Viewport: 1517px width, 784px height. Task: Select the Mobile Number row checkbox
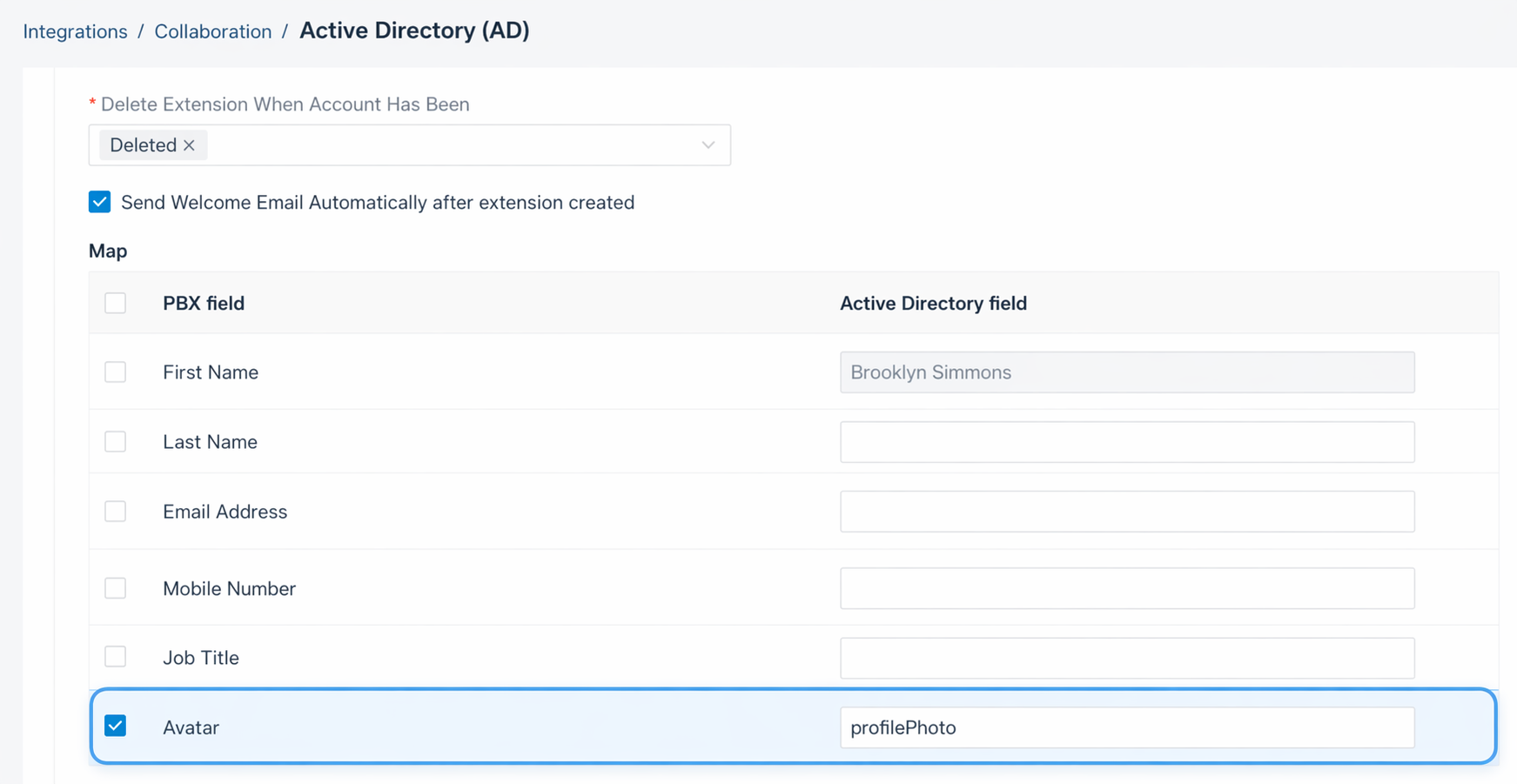coord(115,588)
